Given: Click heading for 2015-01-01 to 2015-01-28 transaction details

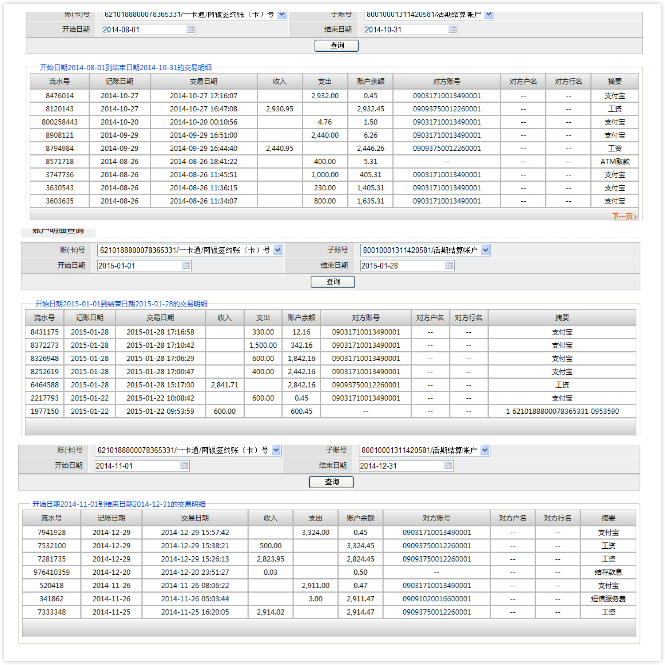Looking at the screenshot, I should (121, 304).
